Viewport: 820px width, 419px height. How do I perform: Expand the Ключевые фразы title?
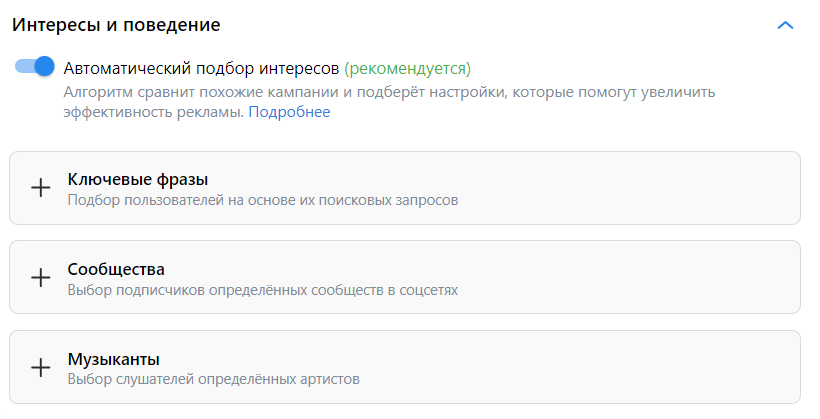coord(138,179)
